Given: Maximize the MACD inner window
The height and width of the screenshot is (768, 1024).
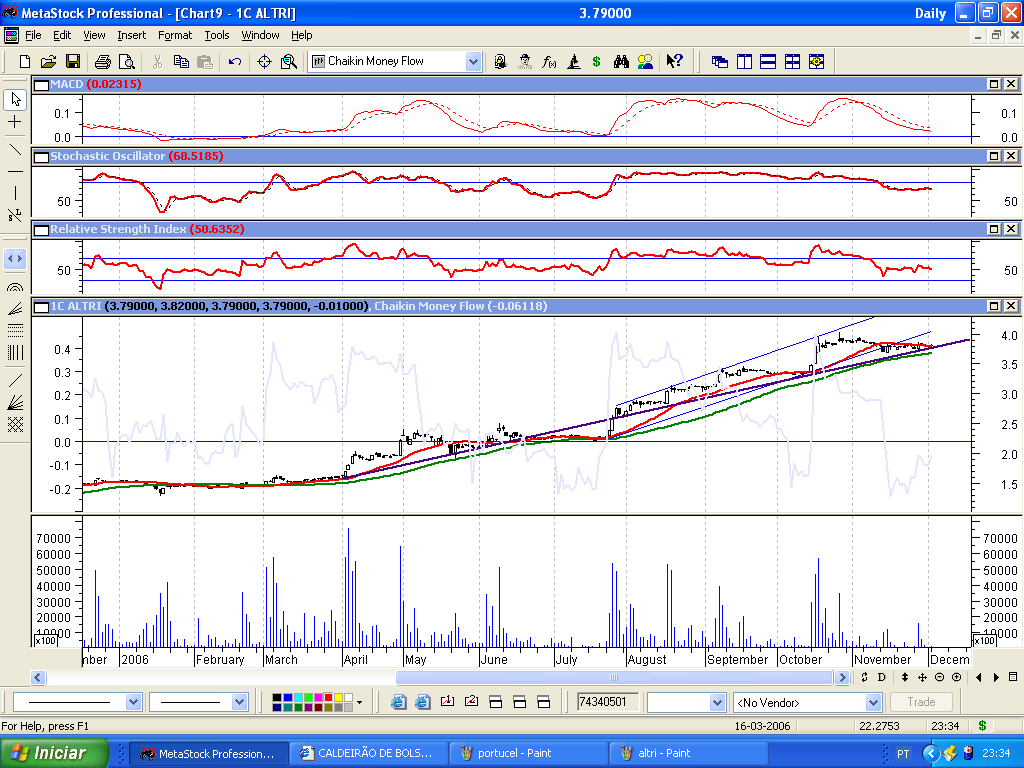Looking at the screenshot, I should pyautogui.click(x=993, y=84).
